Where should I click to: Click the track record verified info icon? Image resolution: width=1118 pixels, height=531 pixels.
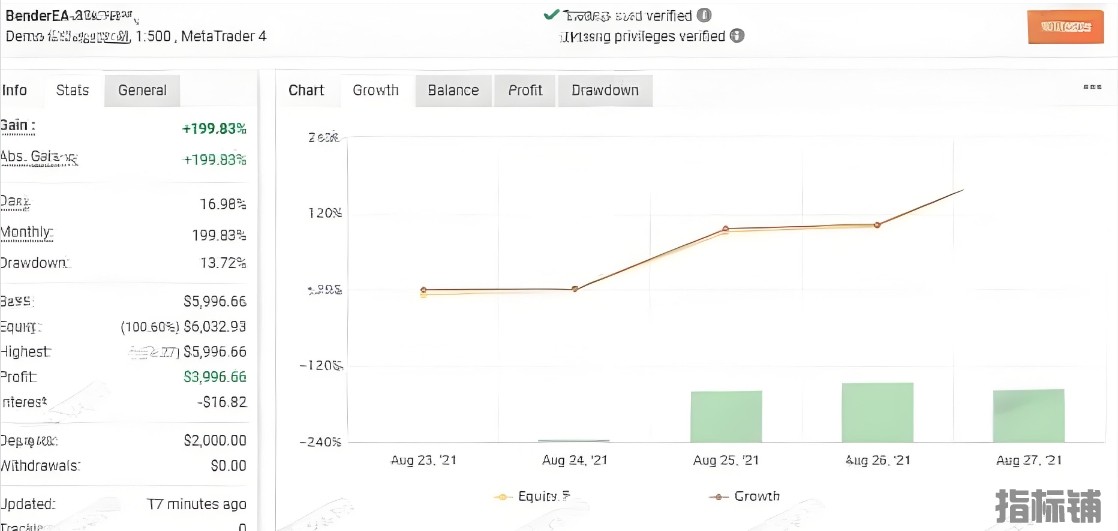pos(704,16)
